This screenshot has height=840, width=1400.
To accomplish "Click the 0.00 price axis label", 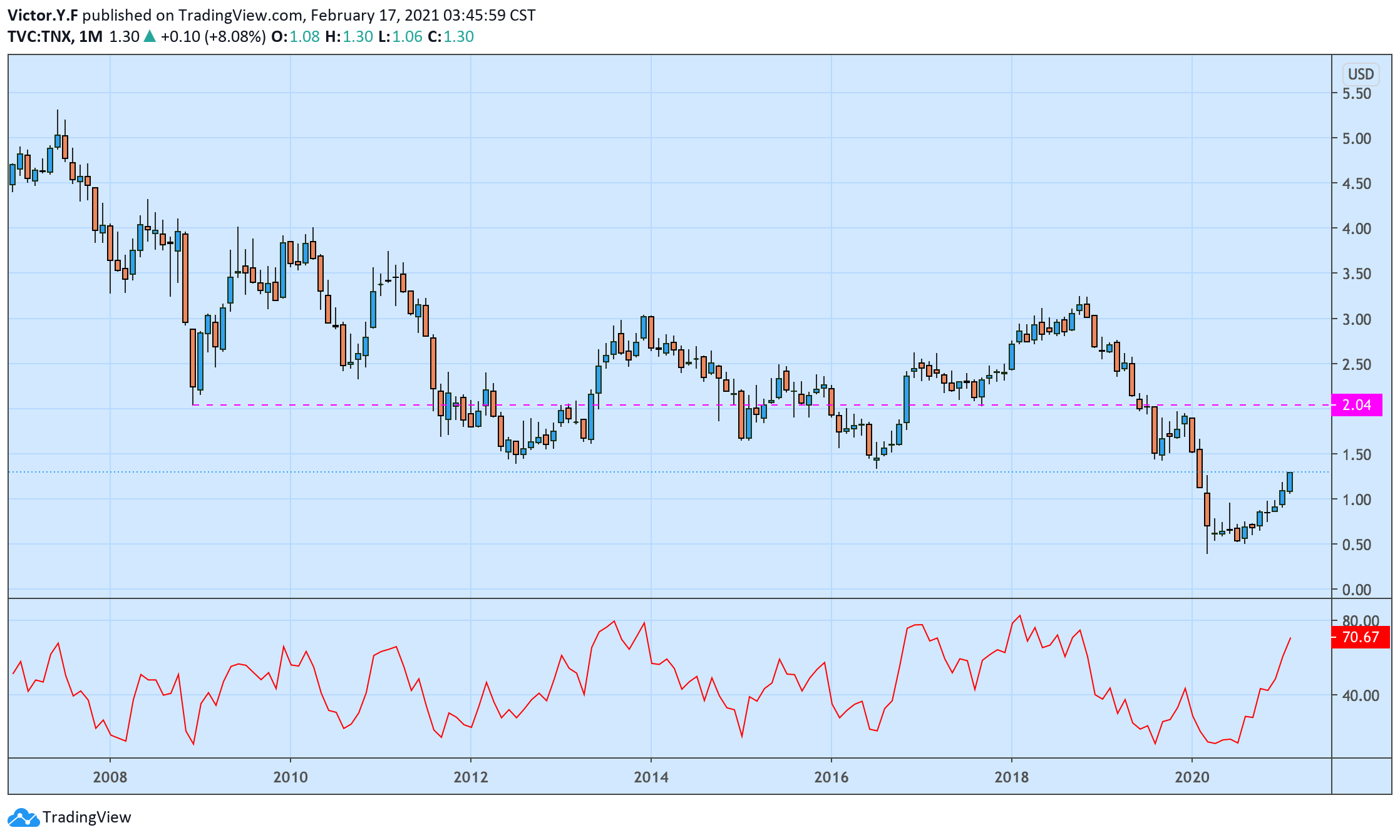I will point(1356,590).
